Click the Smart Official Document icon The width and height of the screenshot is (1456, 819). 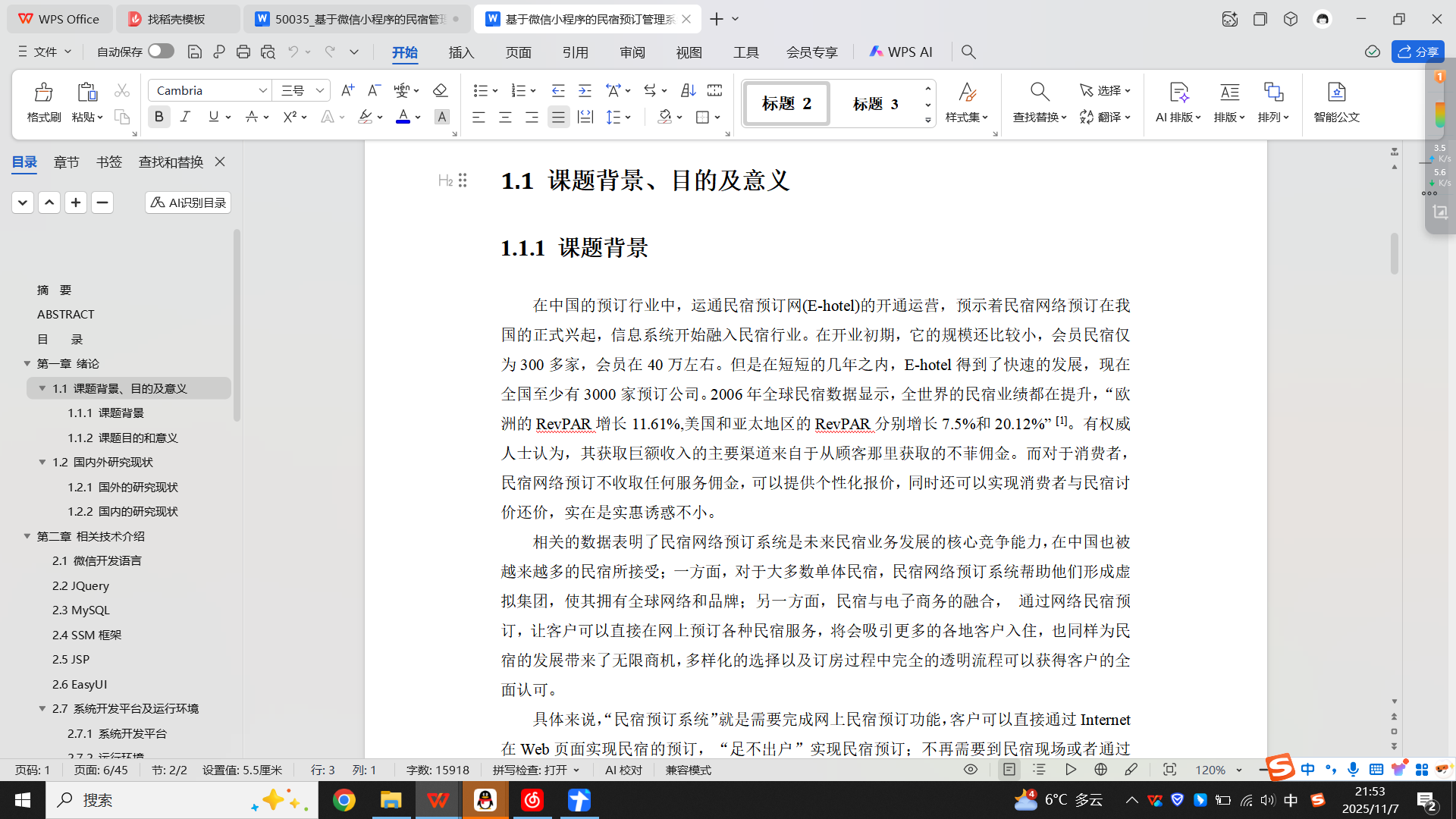point(1336,93)
